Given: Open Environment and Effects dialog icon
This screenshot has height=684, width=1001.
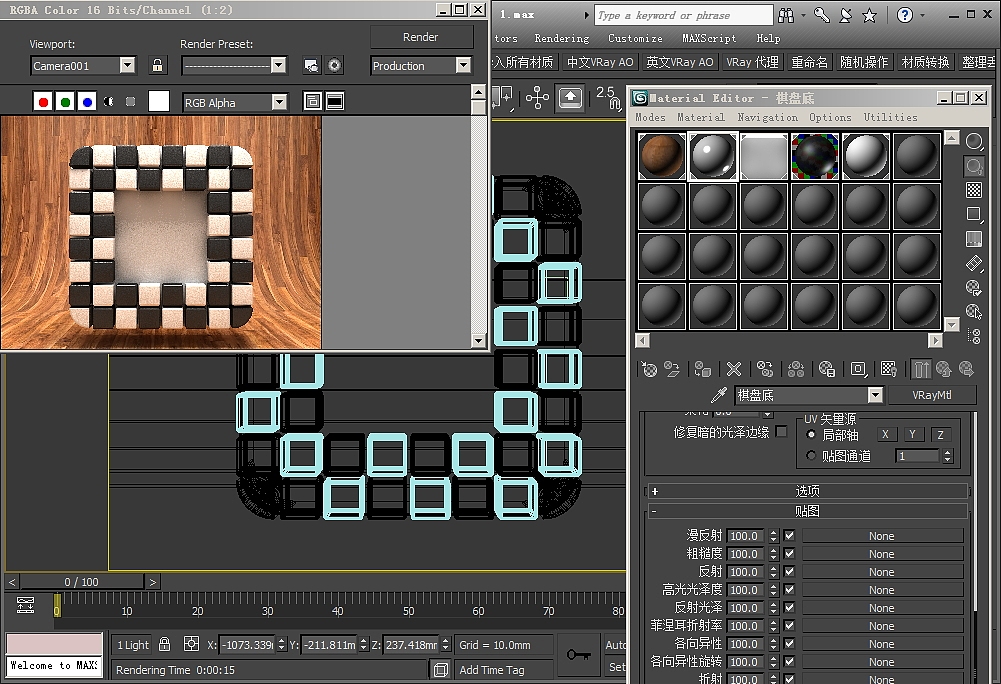Looking at the screenshot, I should 335,65.
